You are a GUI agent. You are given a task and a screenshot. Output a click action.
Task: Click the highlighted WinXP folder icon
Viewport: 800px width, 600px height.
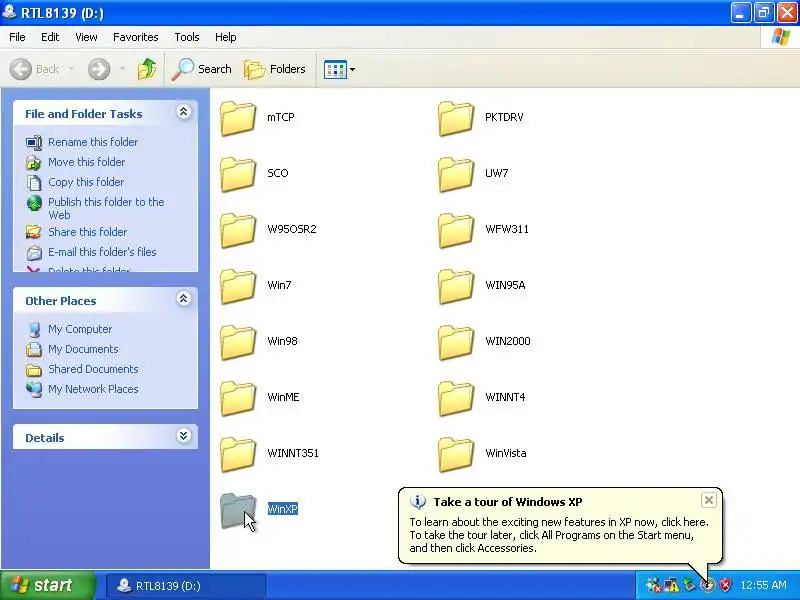point(238,511)
